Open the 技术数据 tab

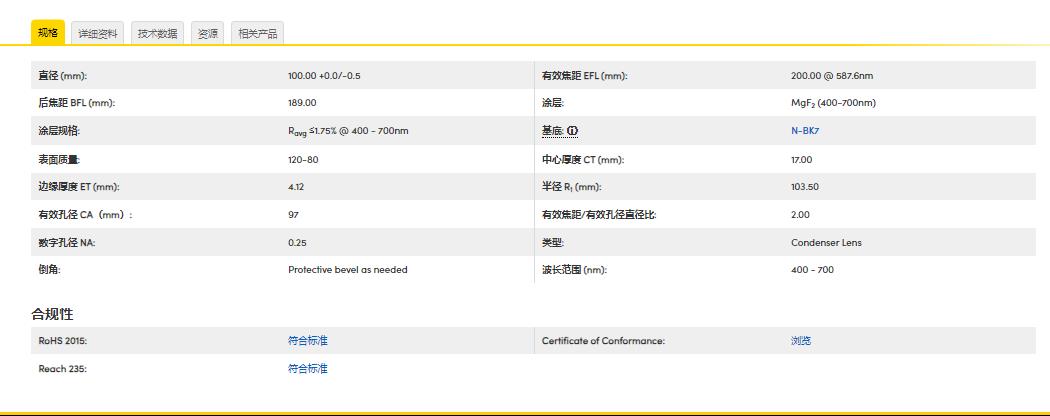(158, 33)
